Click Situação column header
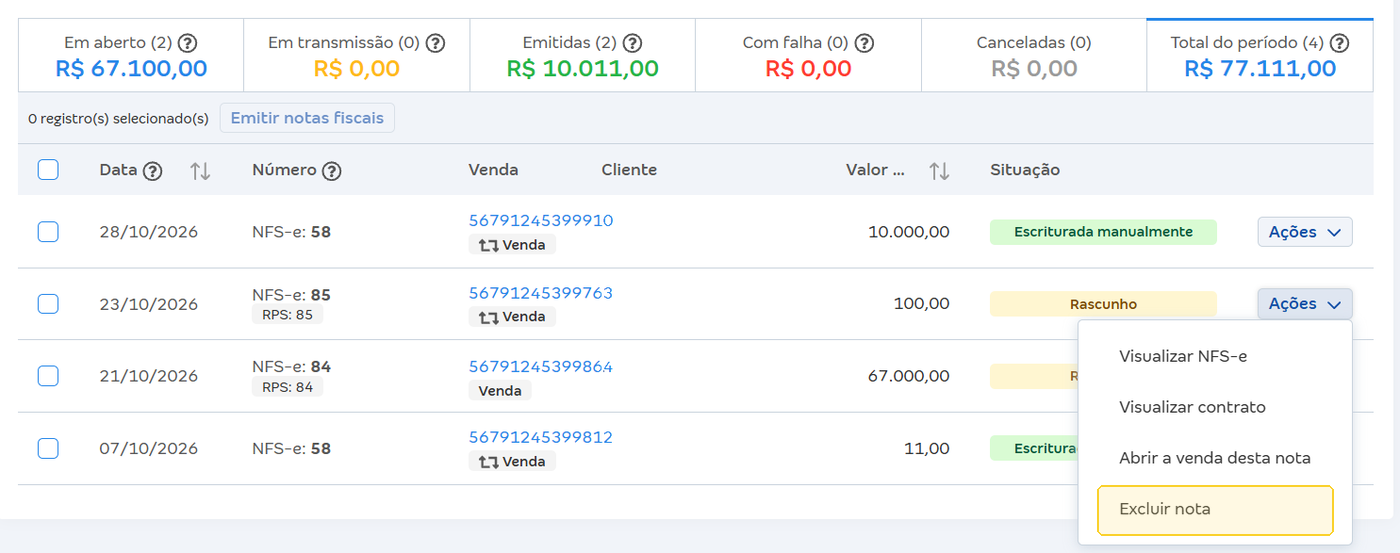 (x=1024, y=170)
